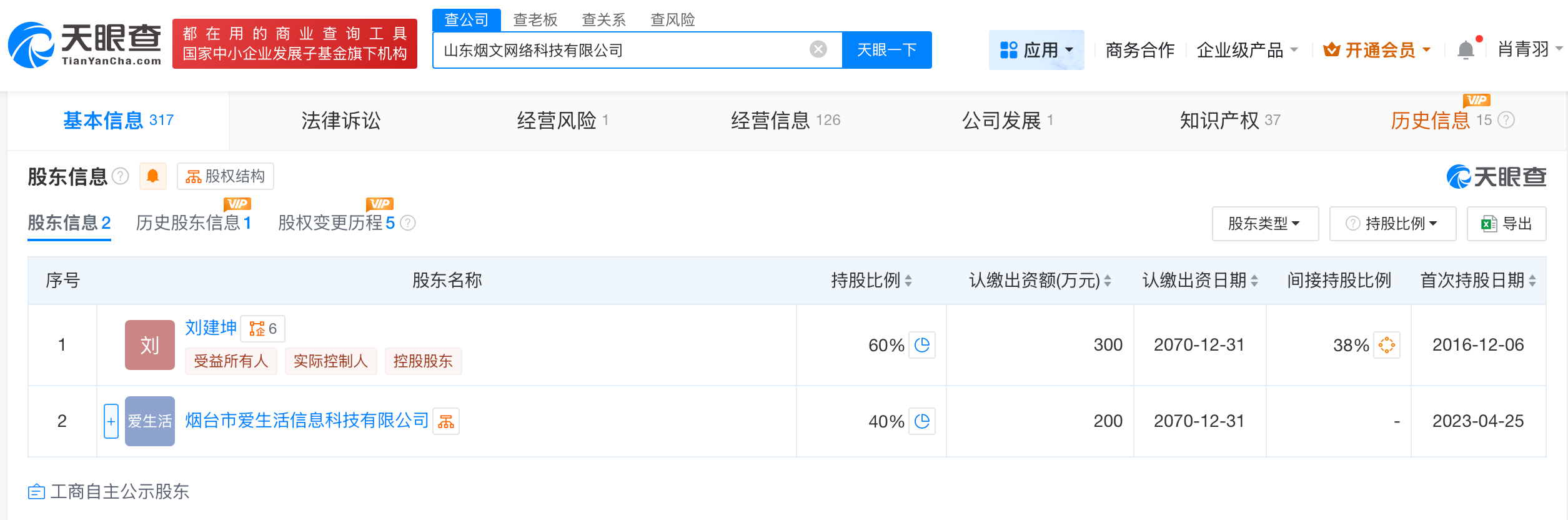
Task: Expand row 2 with plus button
Action: [111, 421]
